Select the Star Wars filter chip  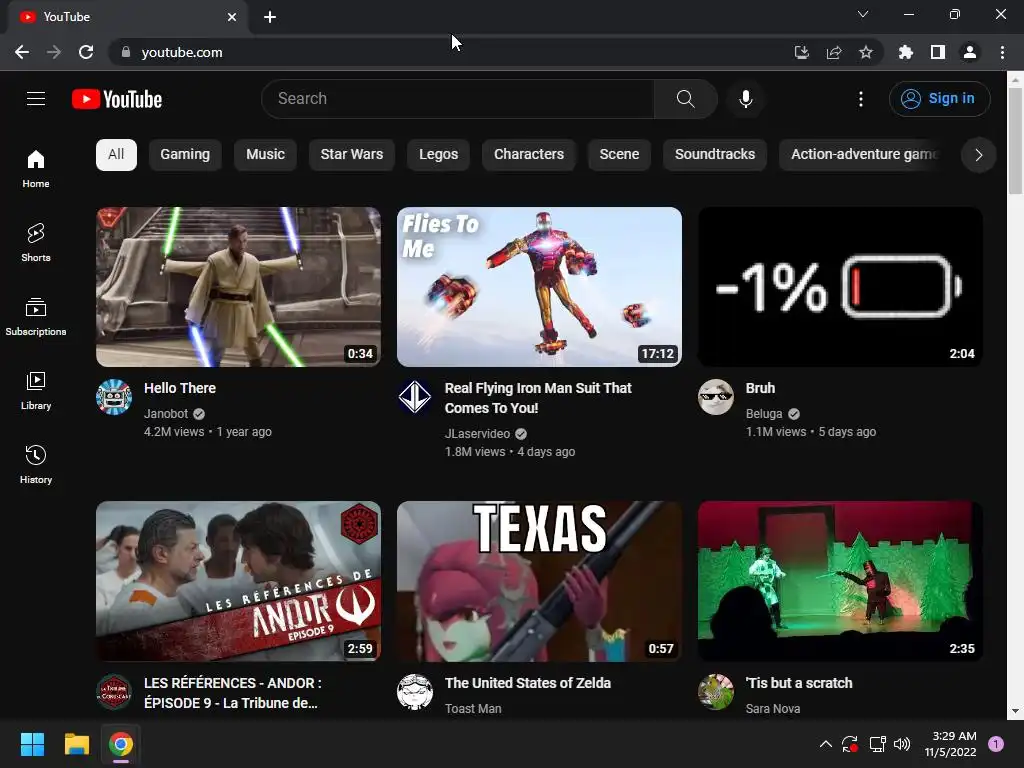pos(351,155)
